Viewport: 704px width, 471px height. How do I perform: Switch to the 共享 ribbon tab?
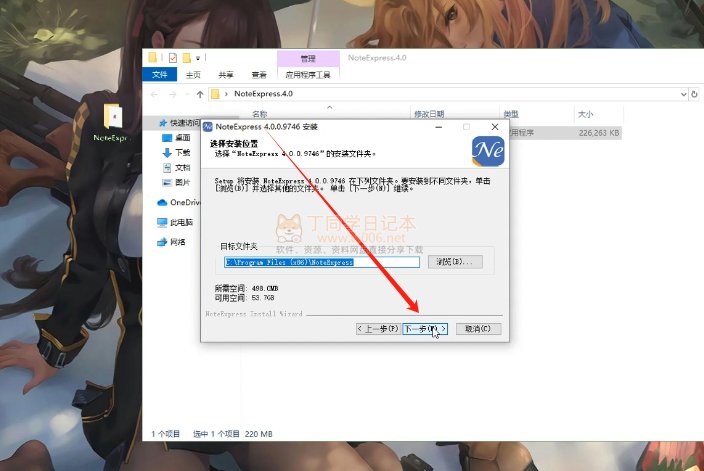(x=226, y=75)
